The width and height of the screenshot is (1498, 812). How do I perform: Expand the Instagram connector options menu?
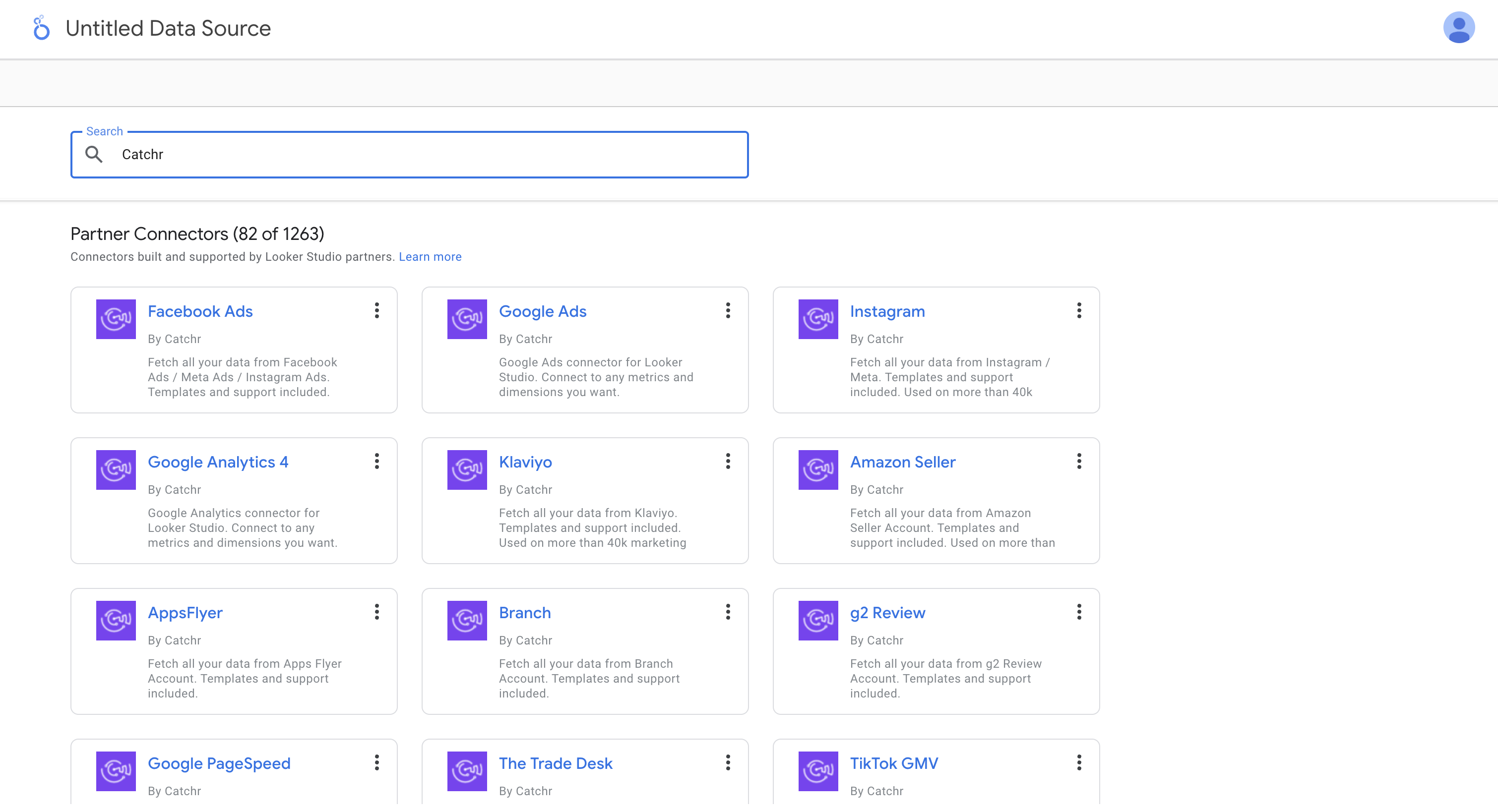pyautogui.click(x=1079, y=310)
